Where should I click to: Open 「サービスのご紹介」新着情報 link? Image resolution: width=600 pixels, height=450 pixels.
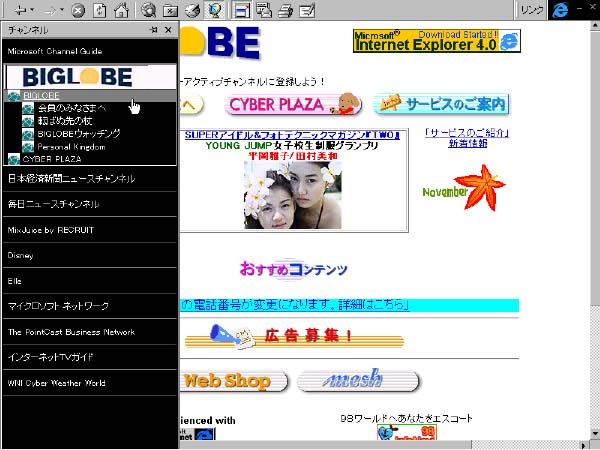coord(467,138)
